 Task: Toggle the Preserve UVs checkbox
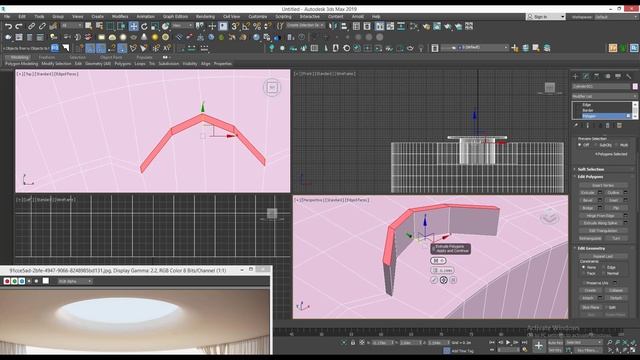tap(584, 282)
